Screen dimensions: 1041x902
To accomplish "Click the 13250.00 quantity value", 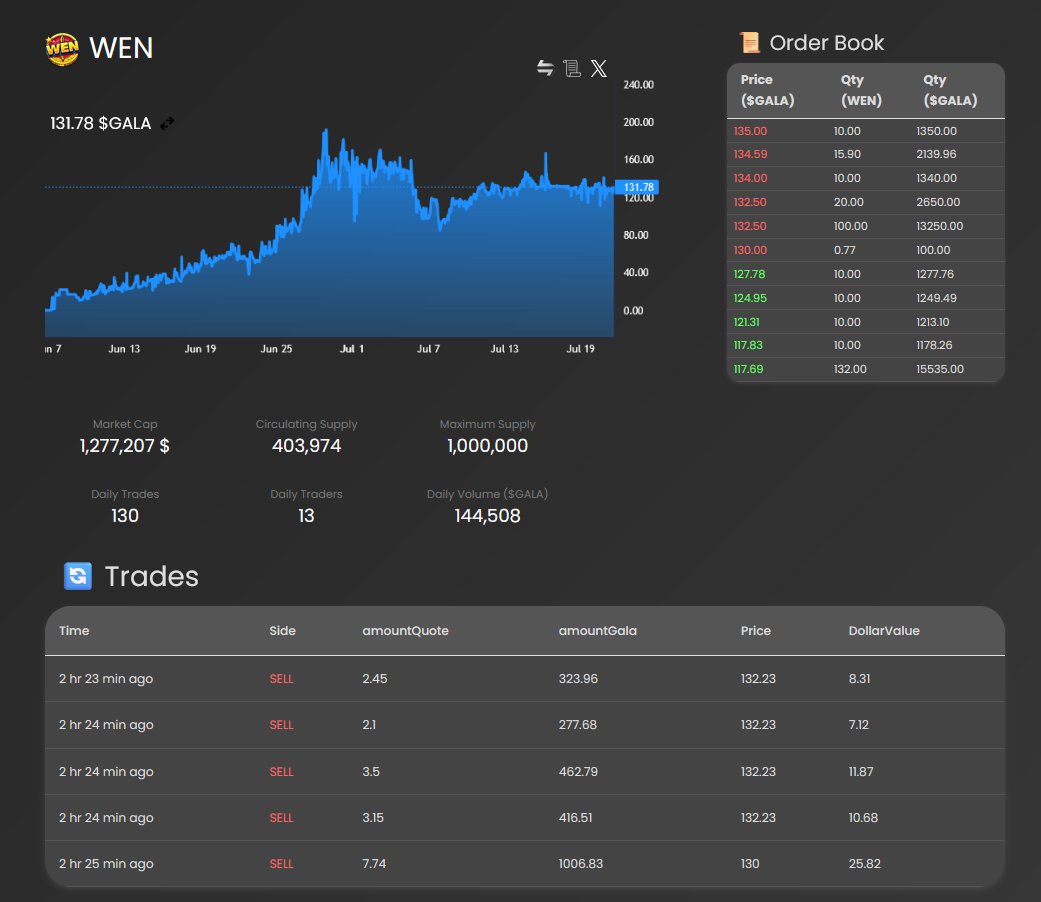I will 939,226.
